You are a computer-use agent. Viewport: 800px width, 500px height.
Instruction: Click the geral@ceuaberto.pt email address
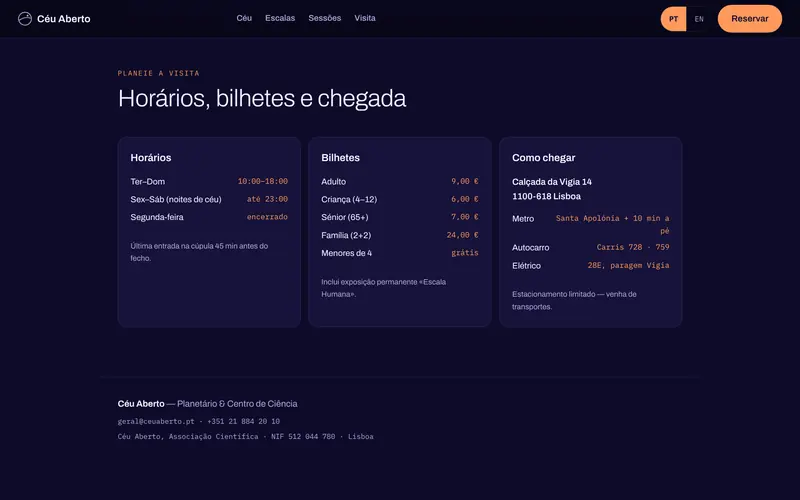(156, 421)
